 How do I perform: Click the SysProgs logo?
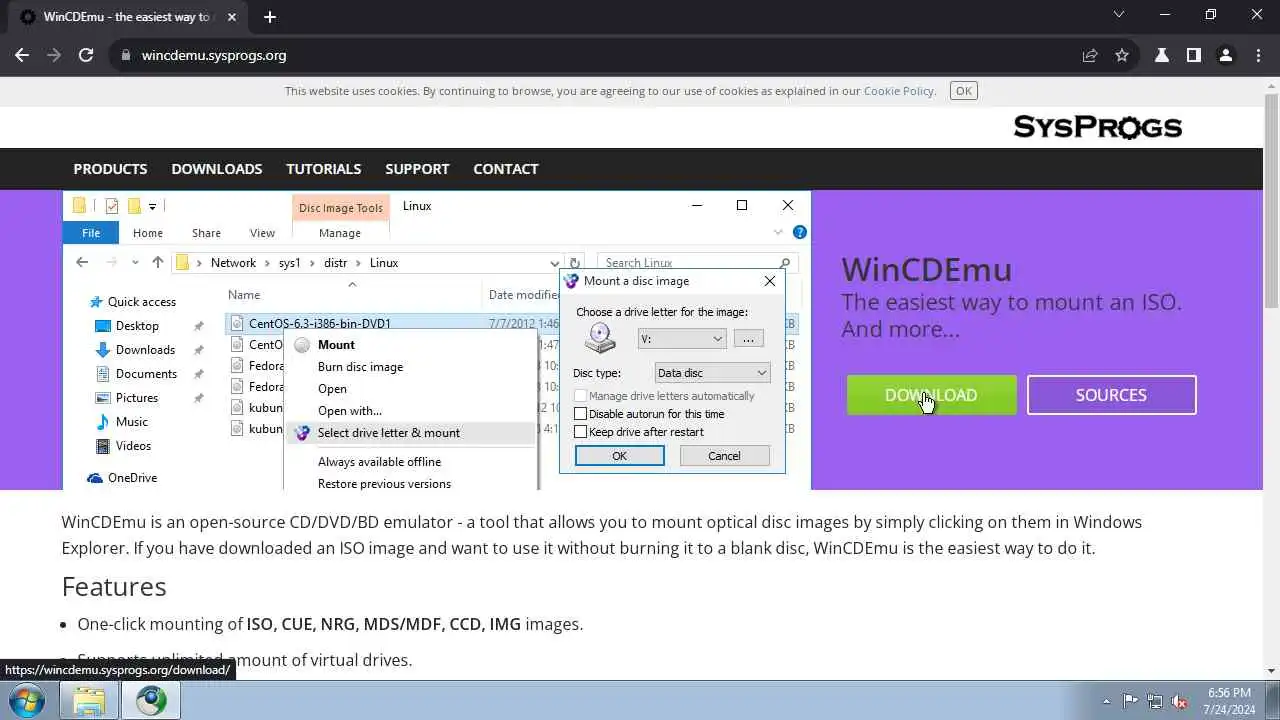[x=1097, y=127]
